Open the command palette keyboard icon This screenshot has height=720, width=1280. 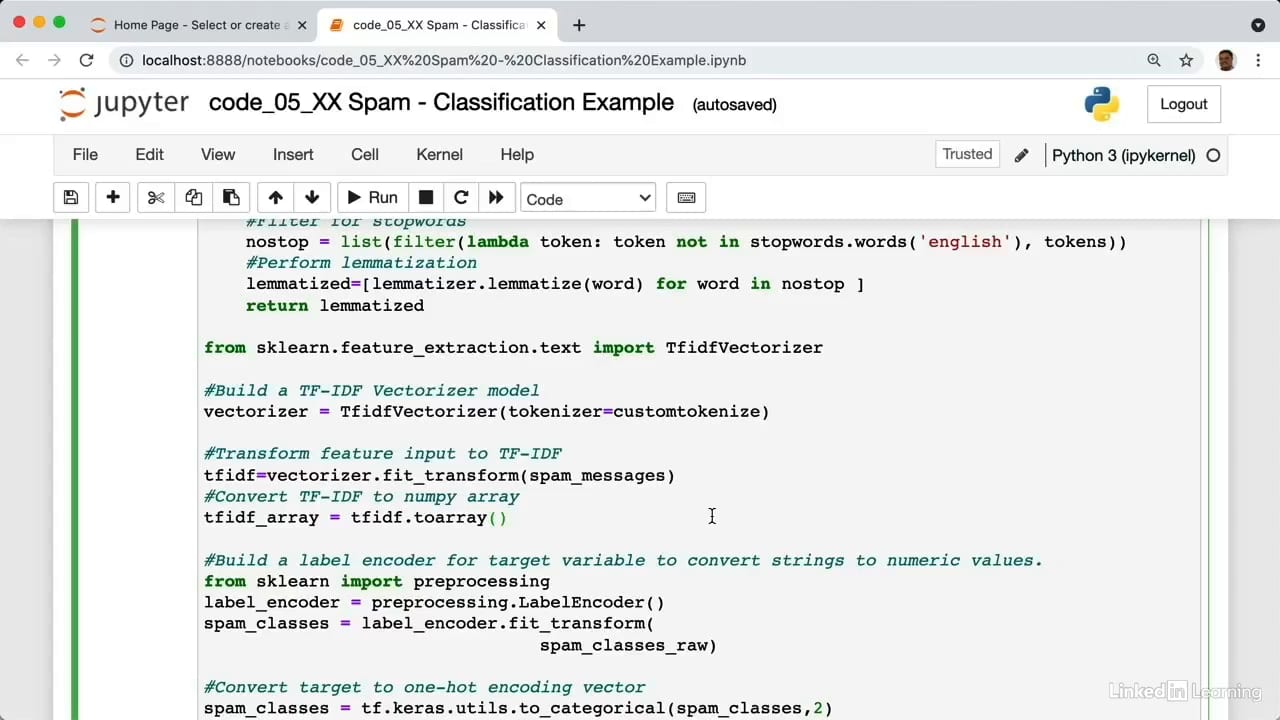click(x=686, y=198)
